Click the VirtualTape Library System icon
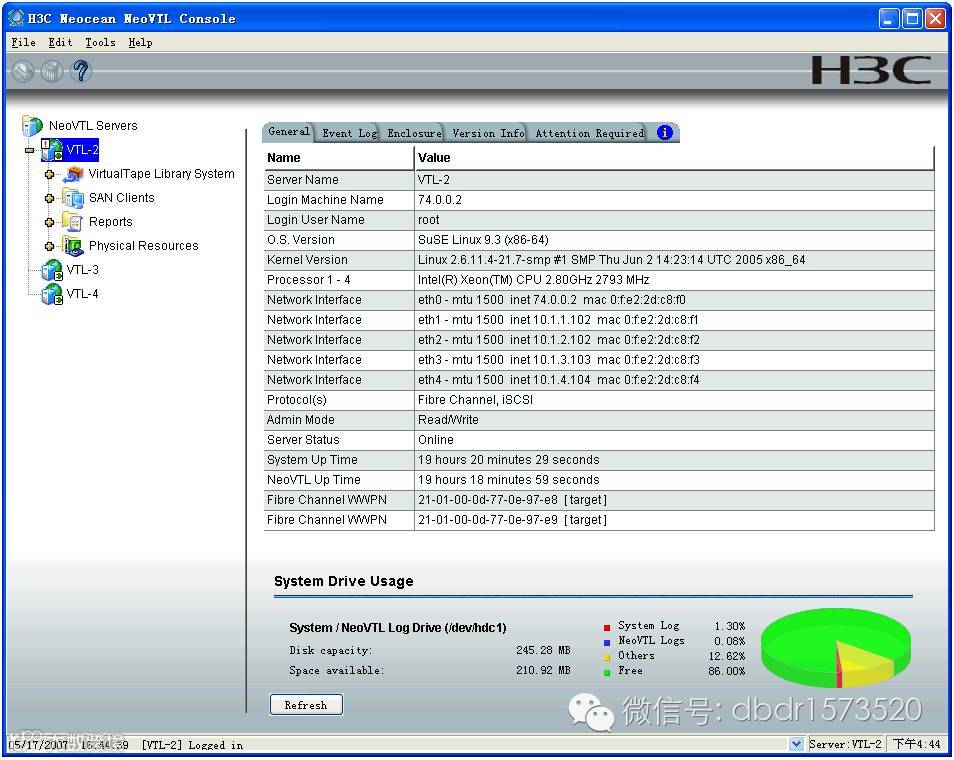Screen dimensions: 954x760 [73, 174]
